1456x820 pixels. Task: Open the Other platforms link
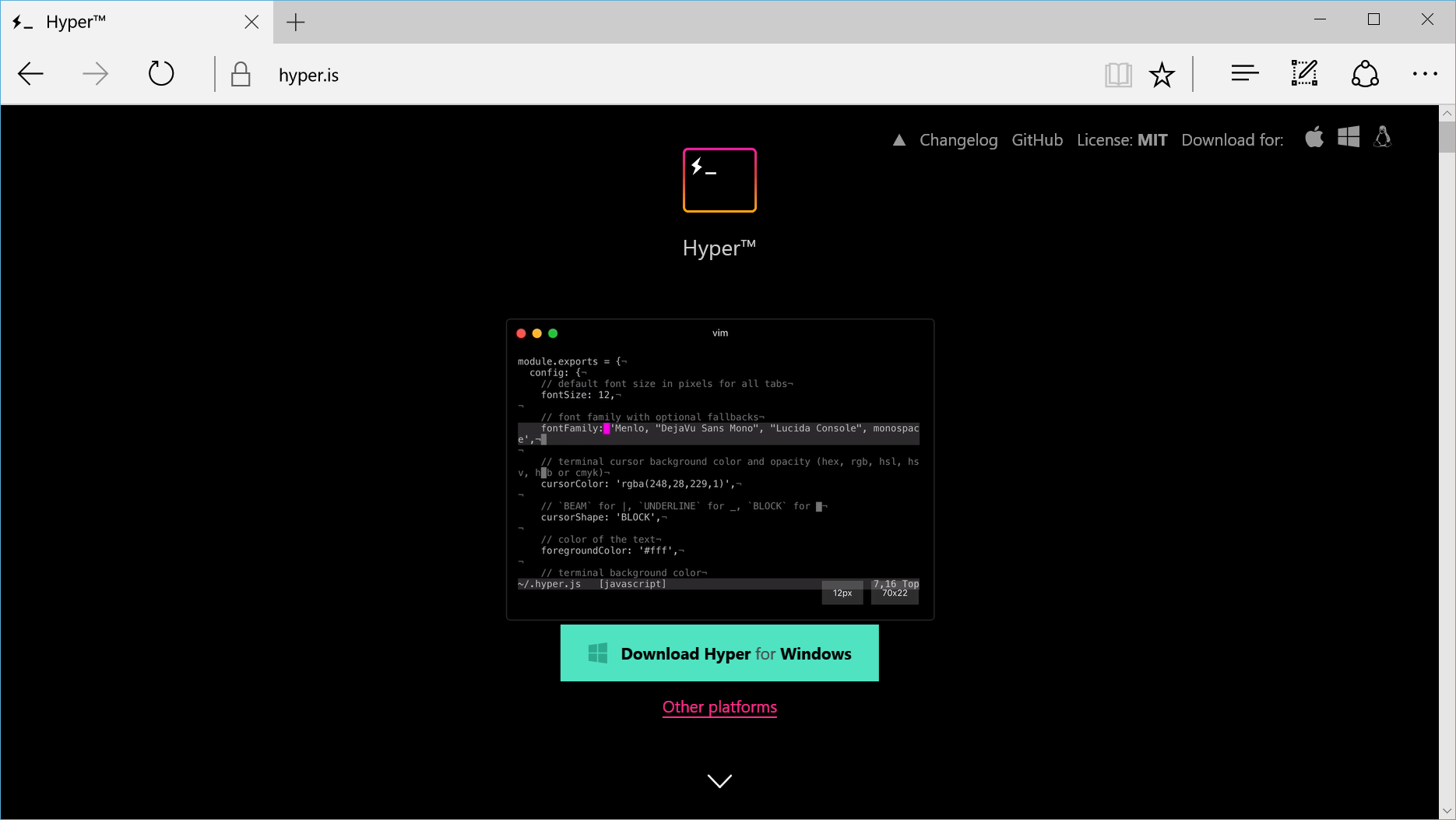click(x=719, y=707)
